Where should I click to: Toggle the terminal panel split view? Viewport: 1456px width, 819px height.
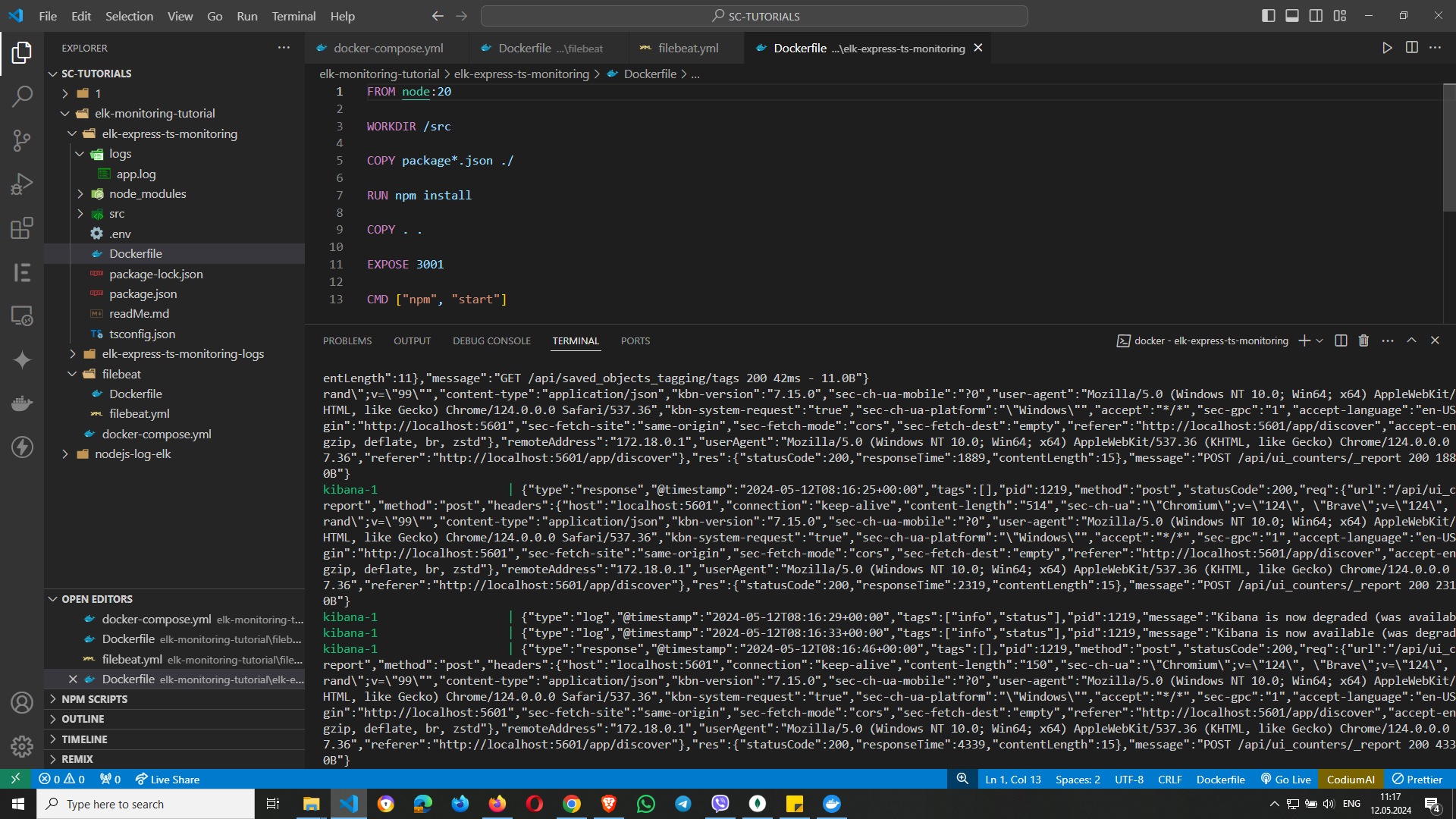coord(1339,341)
